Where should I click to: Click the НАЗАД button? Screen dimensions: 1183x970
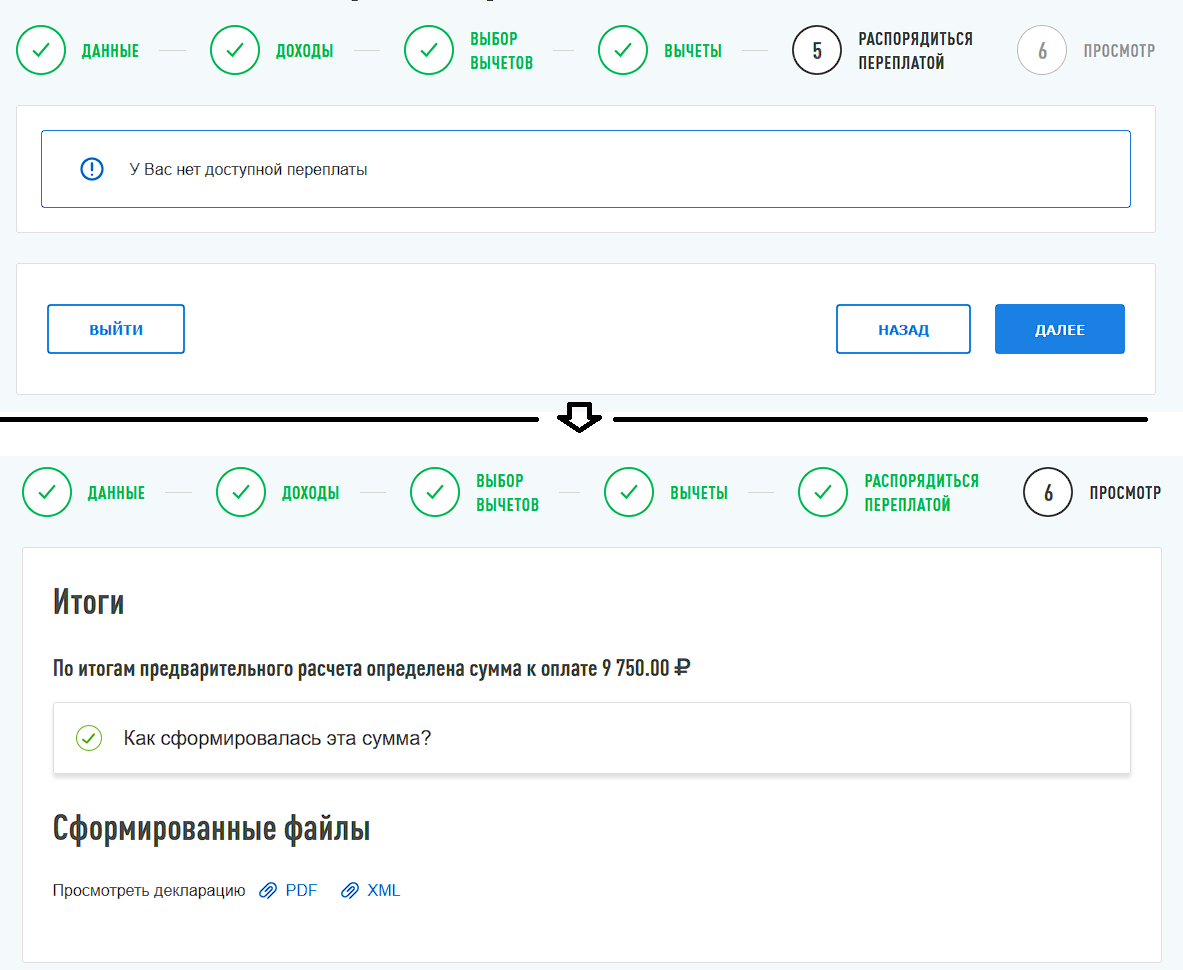903,329
